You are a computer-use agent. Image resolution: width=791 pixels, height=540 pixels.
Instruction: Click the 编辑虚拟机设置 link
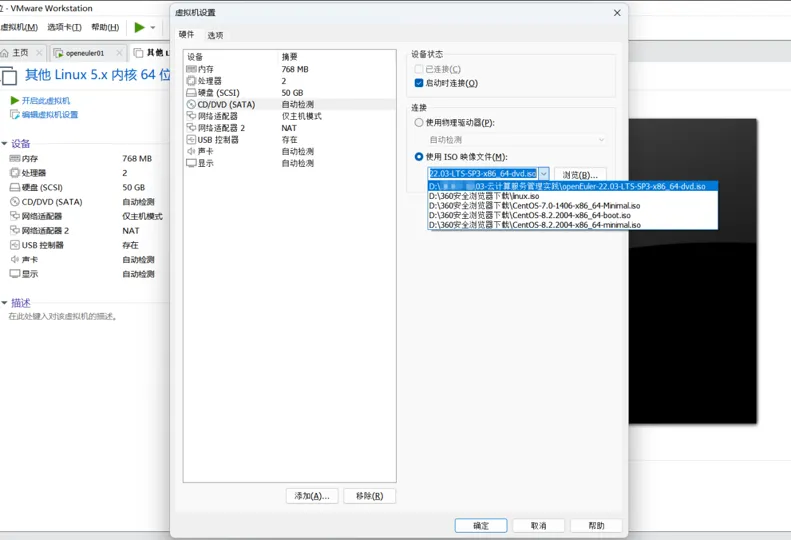pos(50,115)
